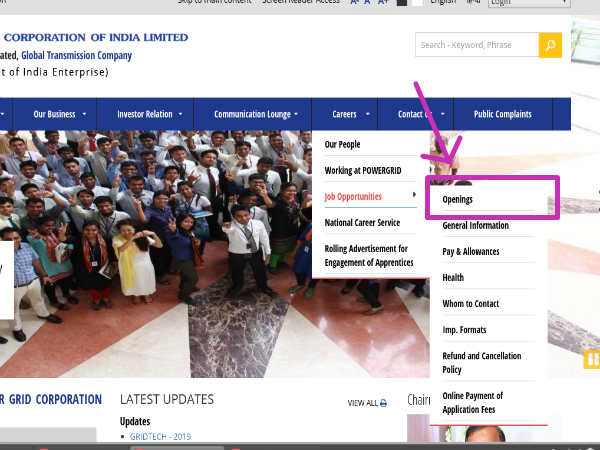Screen dimensions: 600x450
Task: Open Online Payment of Application Fees
Action: pos(473,403)
